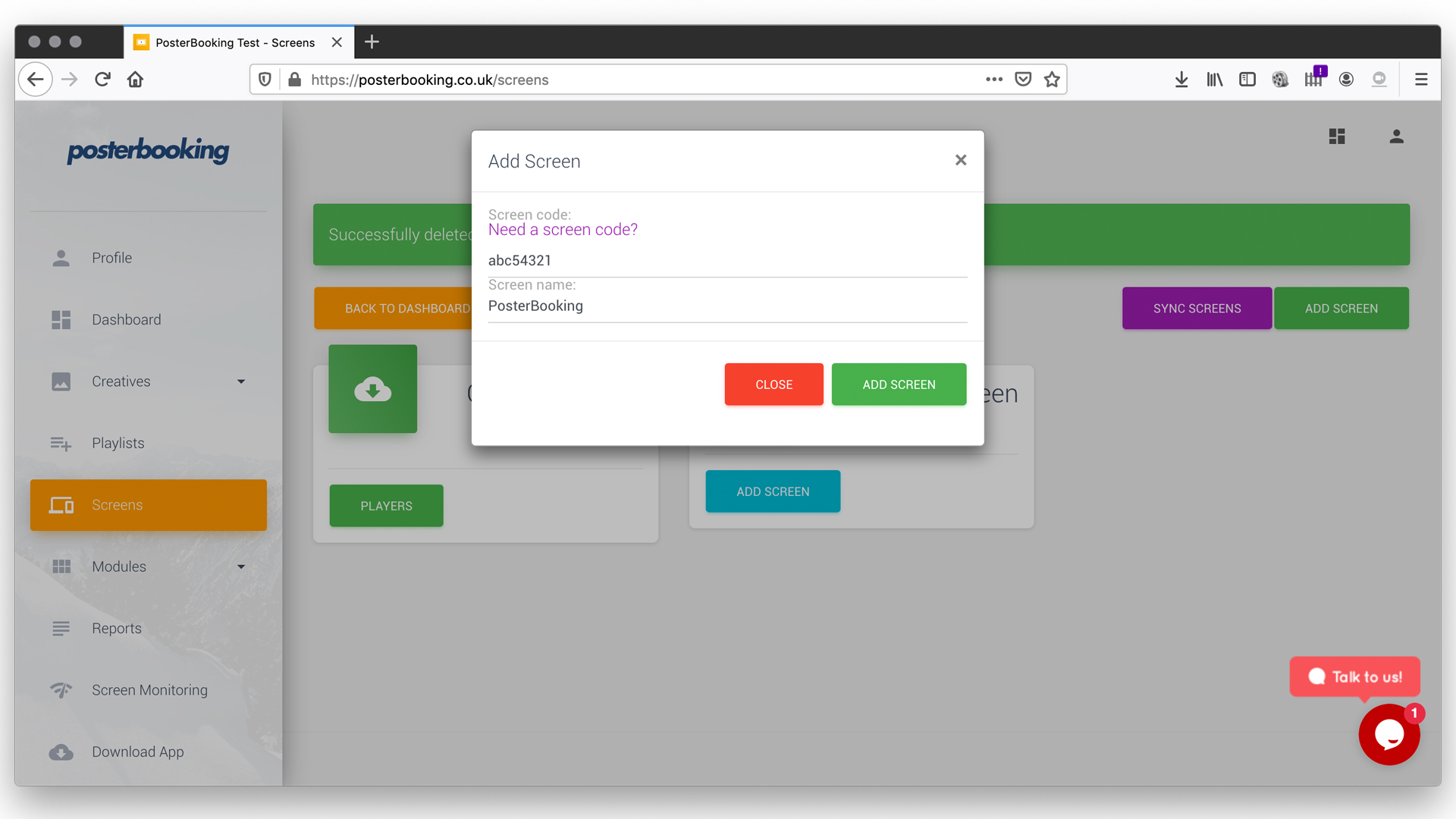Screen dimensions: 1456x819
Task: Click the Firefox home icon
Action: point(135,80)
